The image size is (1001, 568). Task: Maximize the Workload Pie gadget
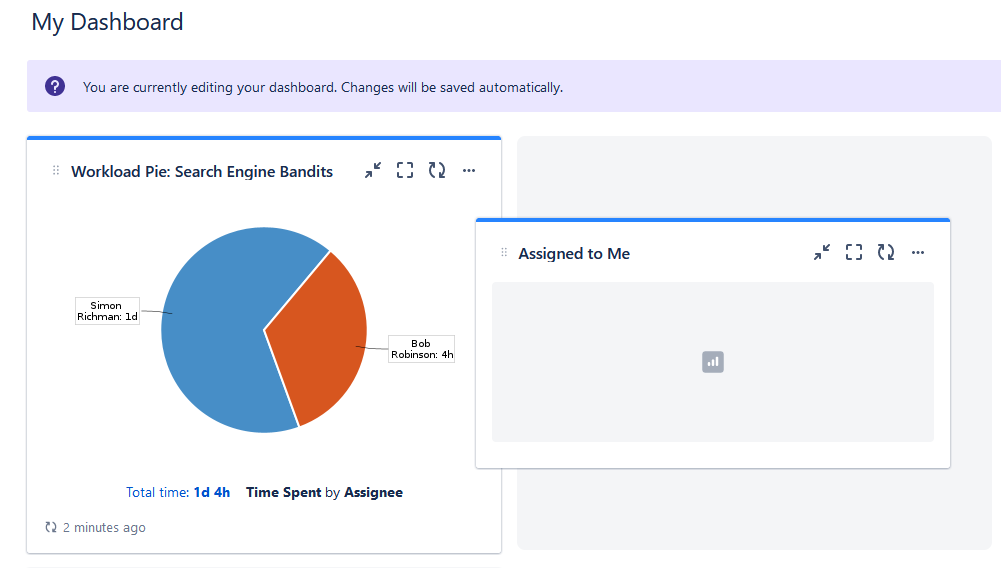[405, 170]
